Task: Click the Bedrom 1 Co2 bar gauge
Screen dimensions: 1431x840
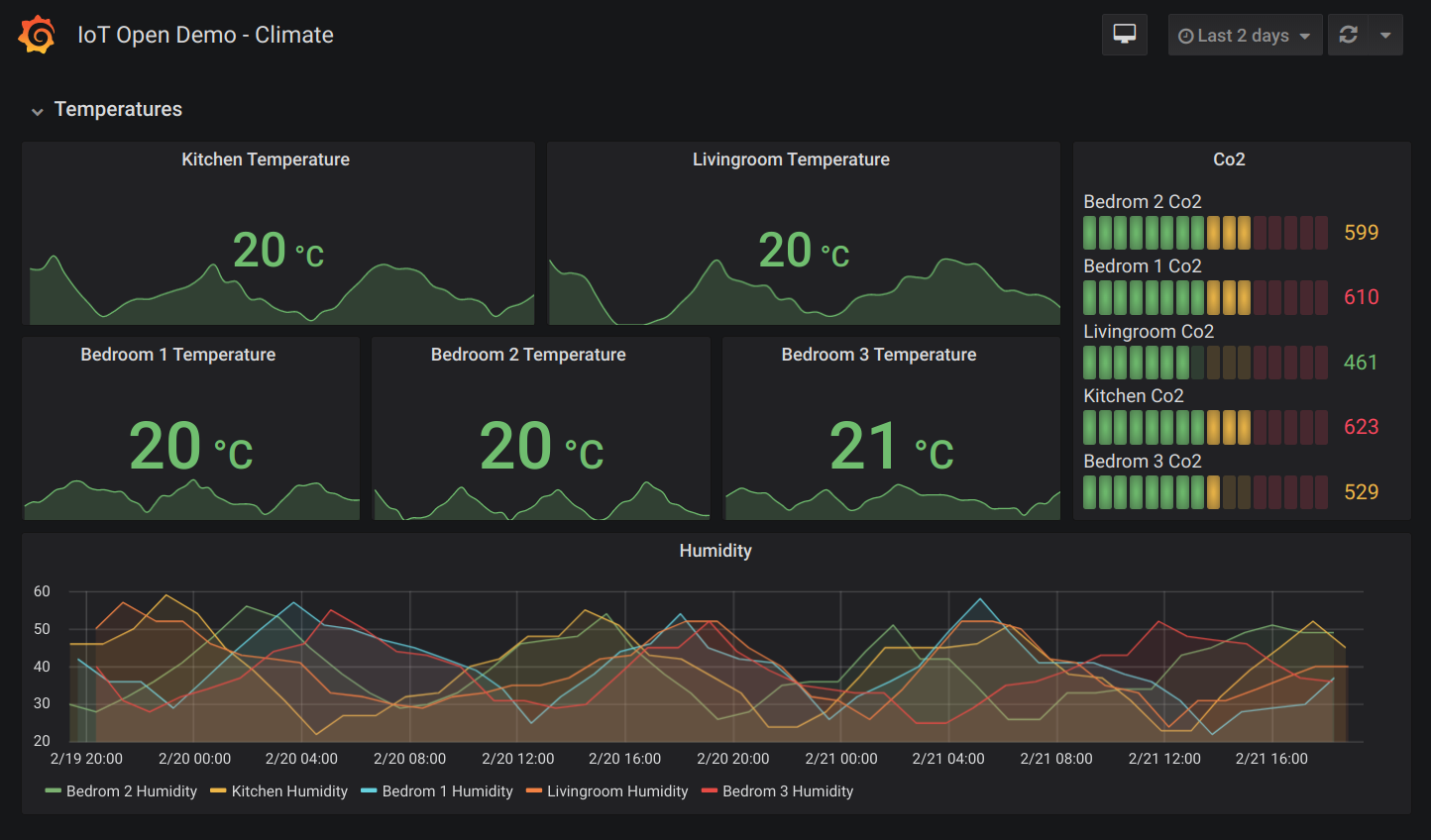Action: (1205, 297)
